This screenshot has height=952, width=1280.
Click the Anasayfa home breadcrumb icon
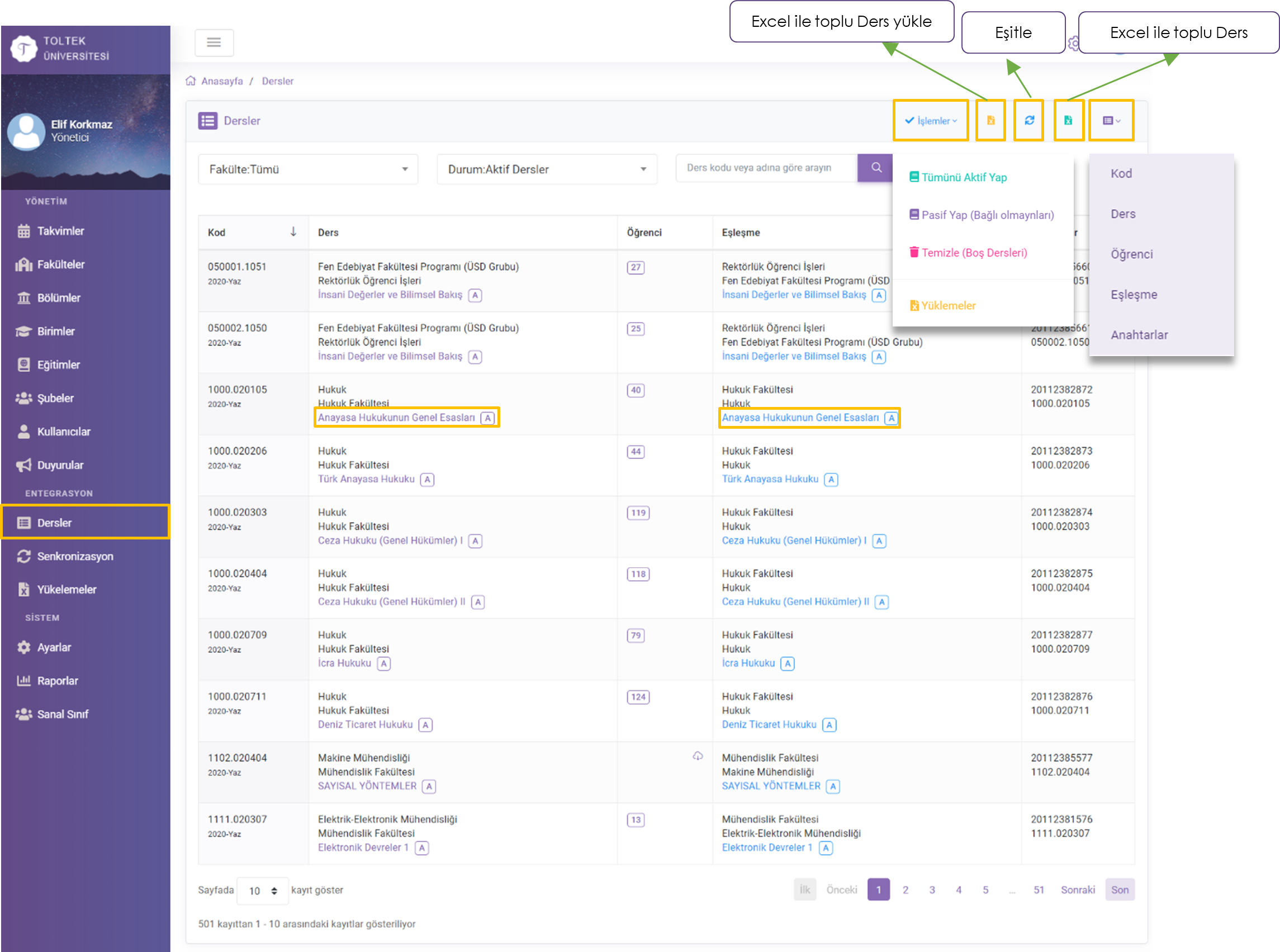(191, 80)
